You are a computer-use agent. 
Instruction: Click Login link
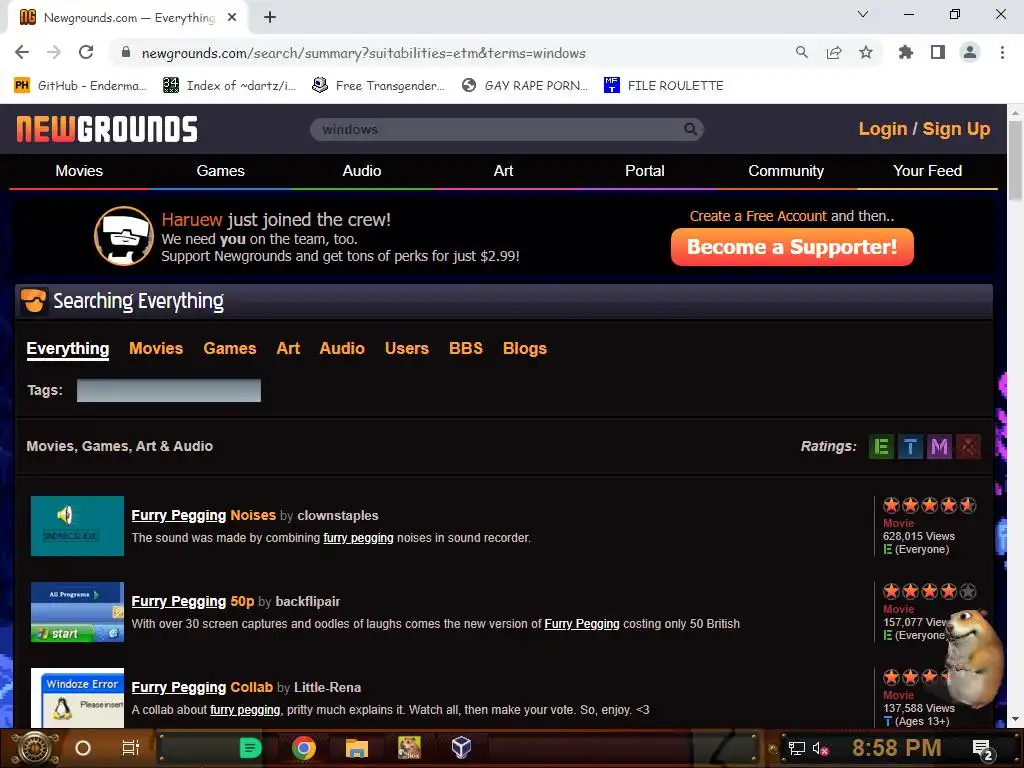[x=883, y=129]
